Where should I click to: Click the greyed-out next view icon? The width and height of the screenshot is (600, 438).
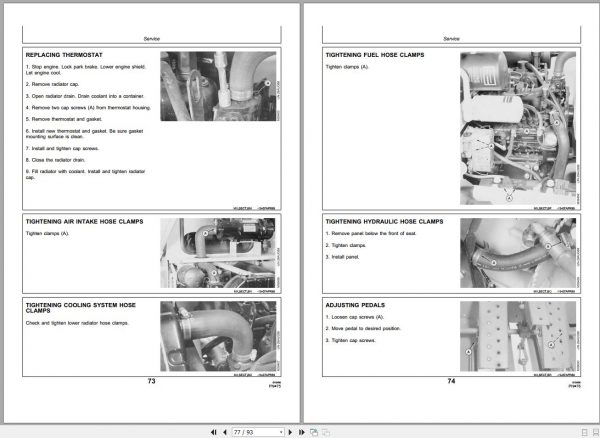[x=326, y=432]
